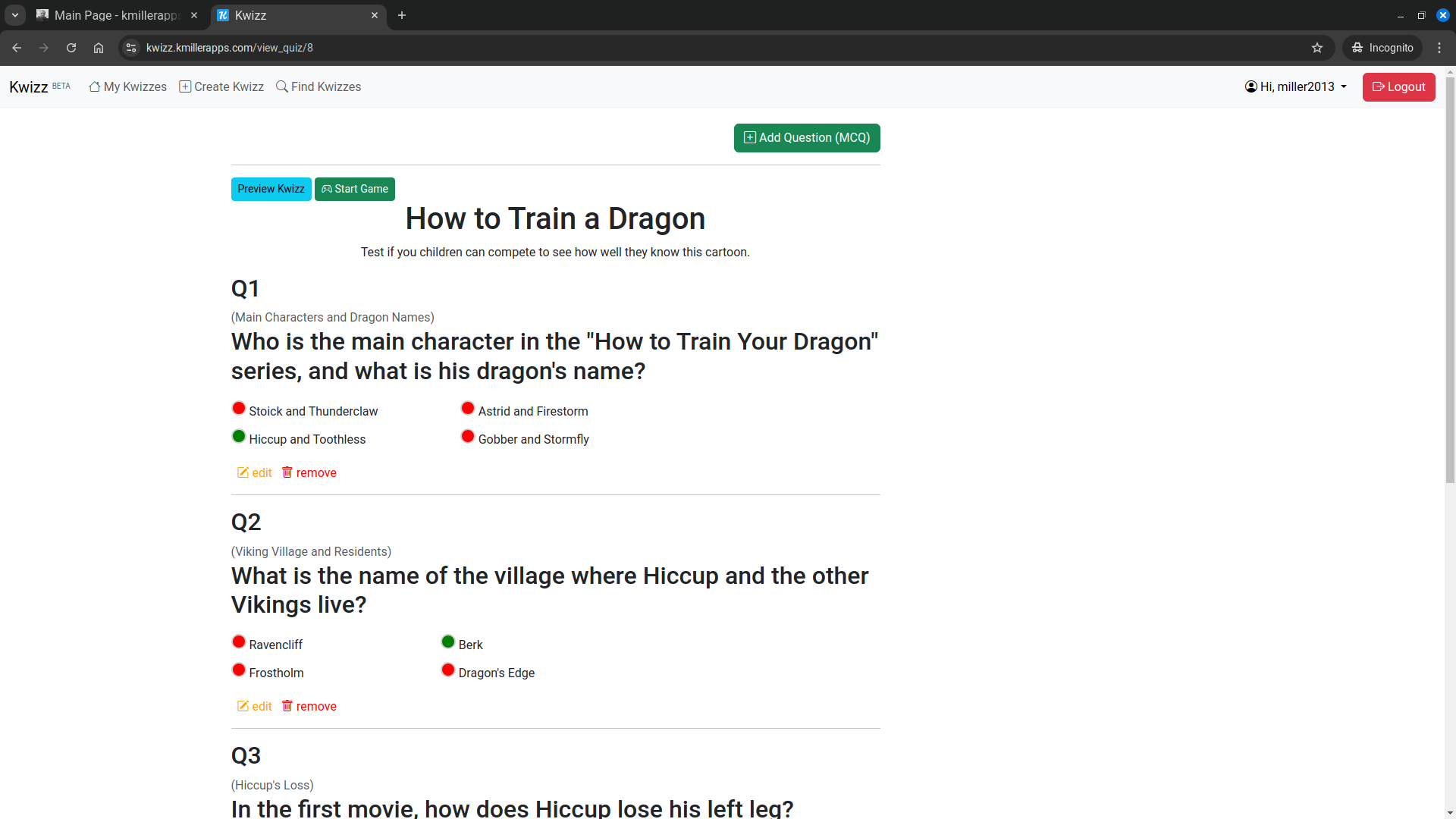Viewport: 1456px width, 819px height.
Task: Click scrollbar down arrow
Action: tap(1450, 814)
